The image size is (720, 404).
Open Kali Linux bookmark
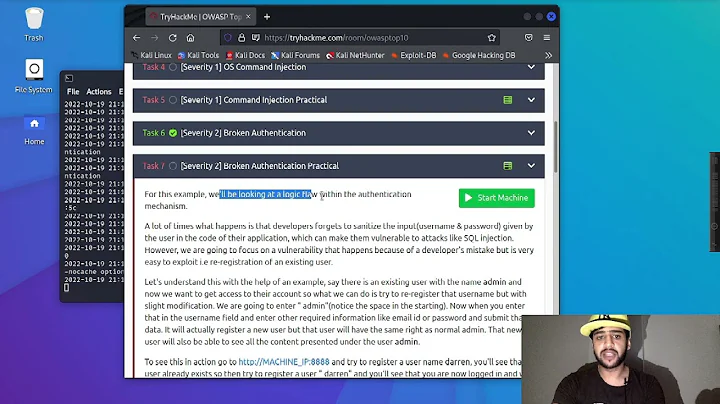[151, 55]
